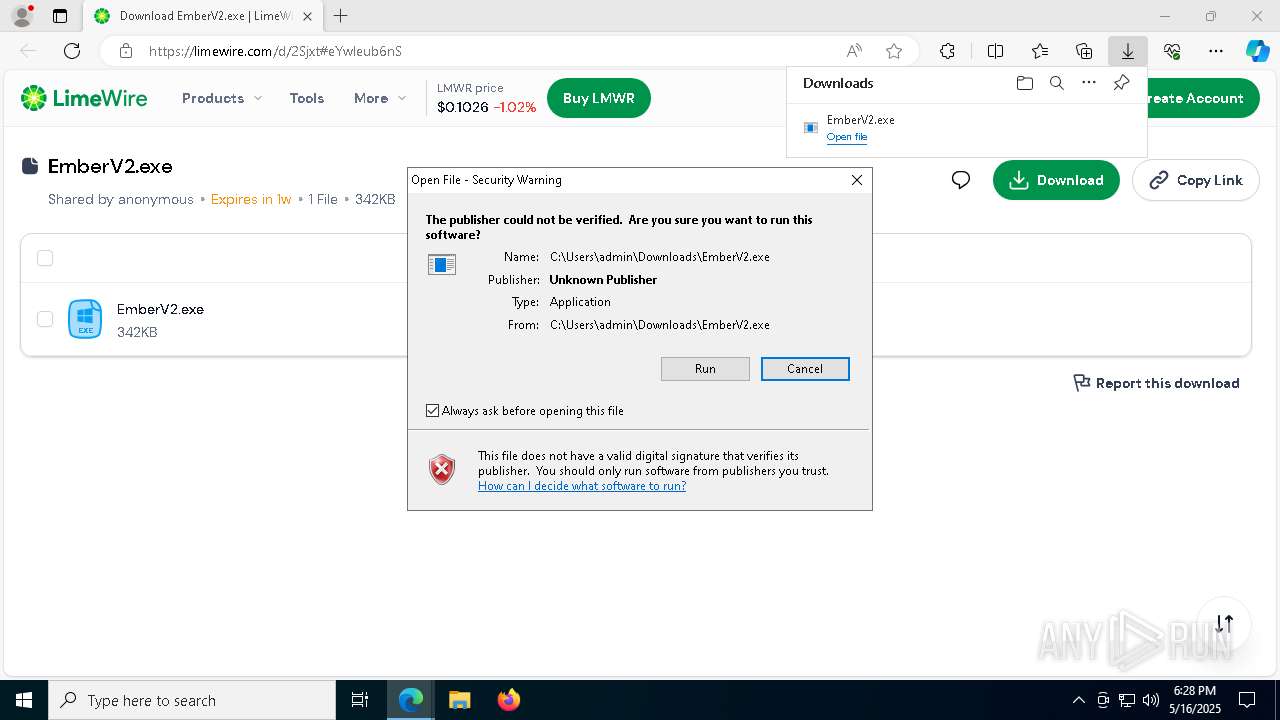This screenshot has width=1280, height=720.
Task: Open File Explorer from taskbar
Action: point(459,700)
